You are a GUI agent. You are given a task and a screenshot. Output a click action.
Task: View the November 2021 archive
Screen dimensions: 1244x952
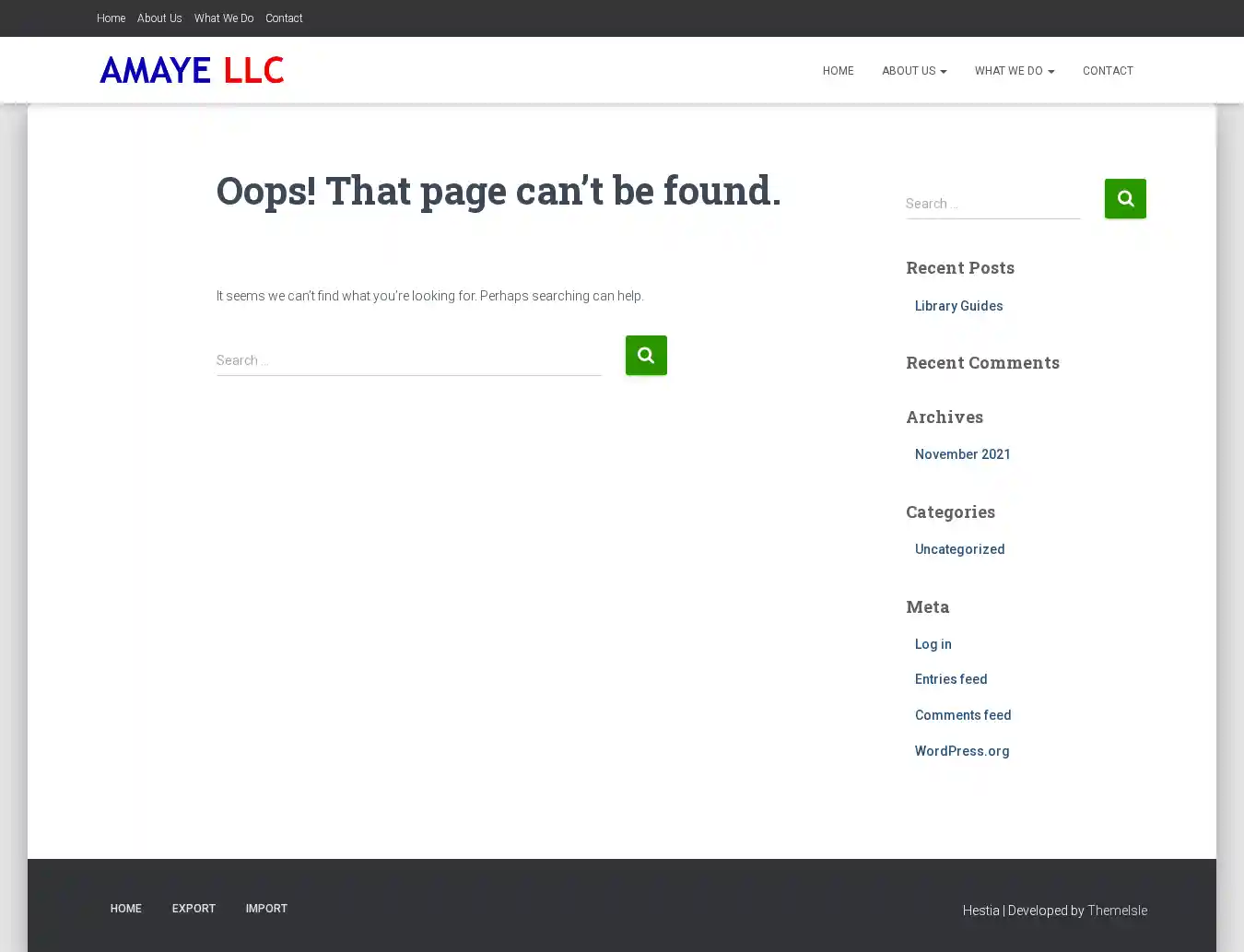pos(962,454)
